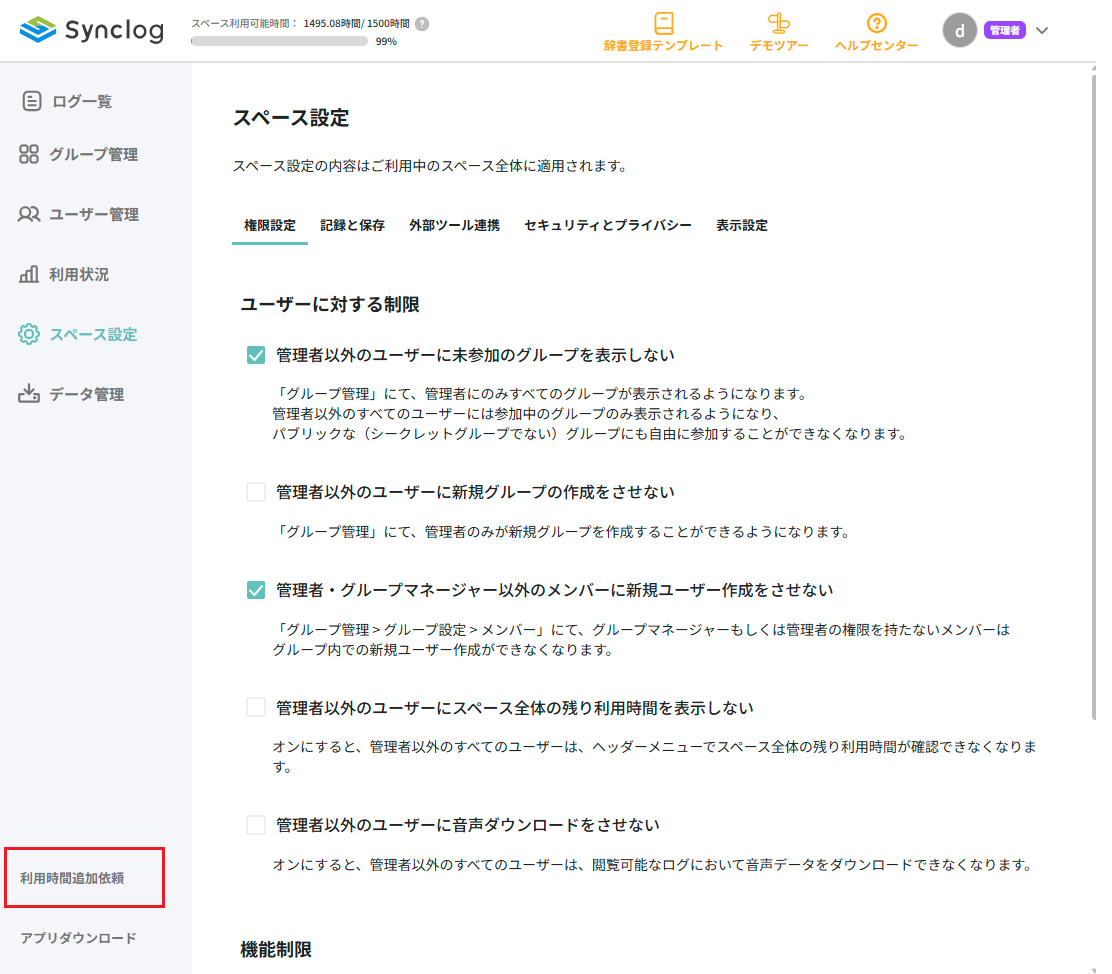
Task: Switch to the 外部ツール連携 tab
Action: tap(455, 226)
